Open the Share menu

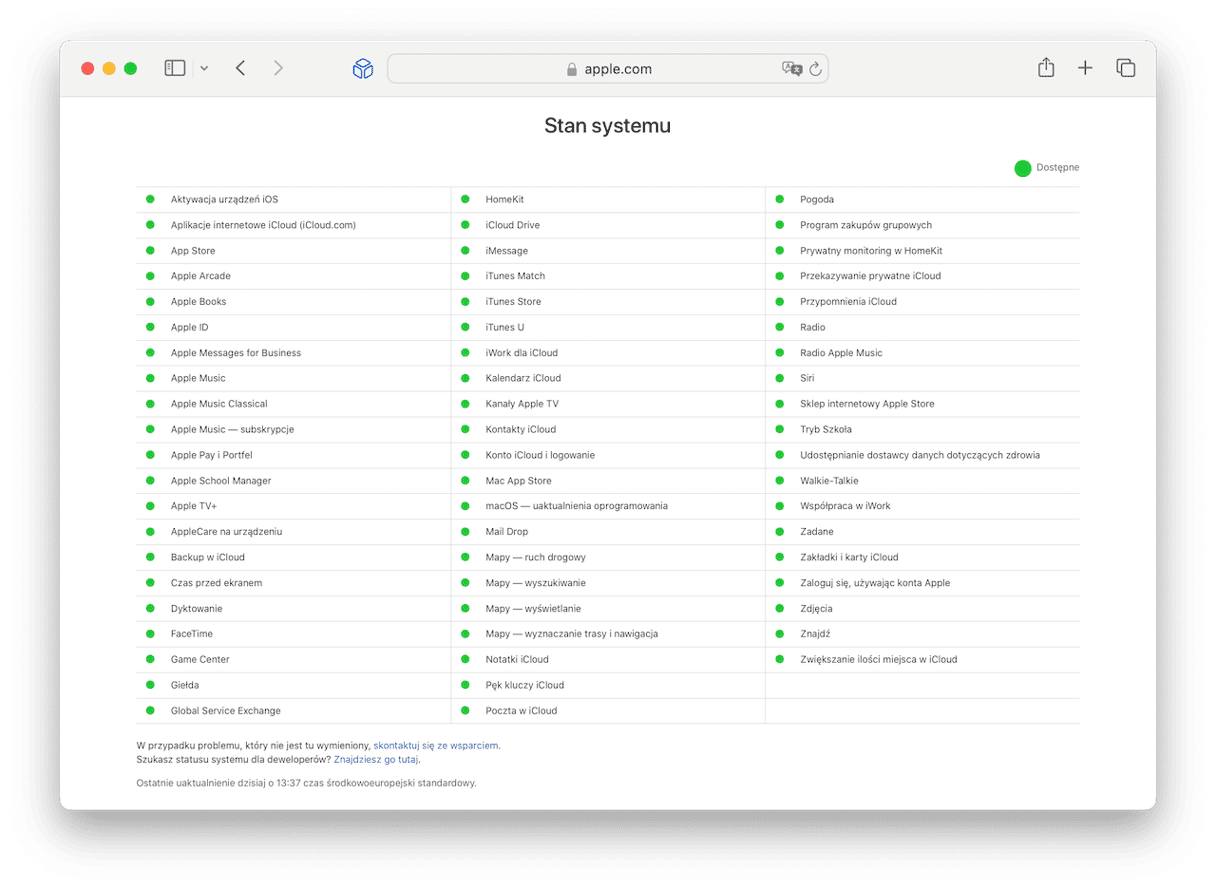(x=1046, y=68)
